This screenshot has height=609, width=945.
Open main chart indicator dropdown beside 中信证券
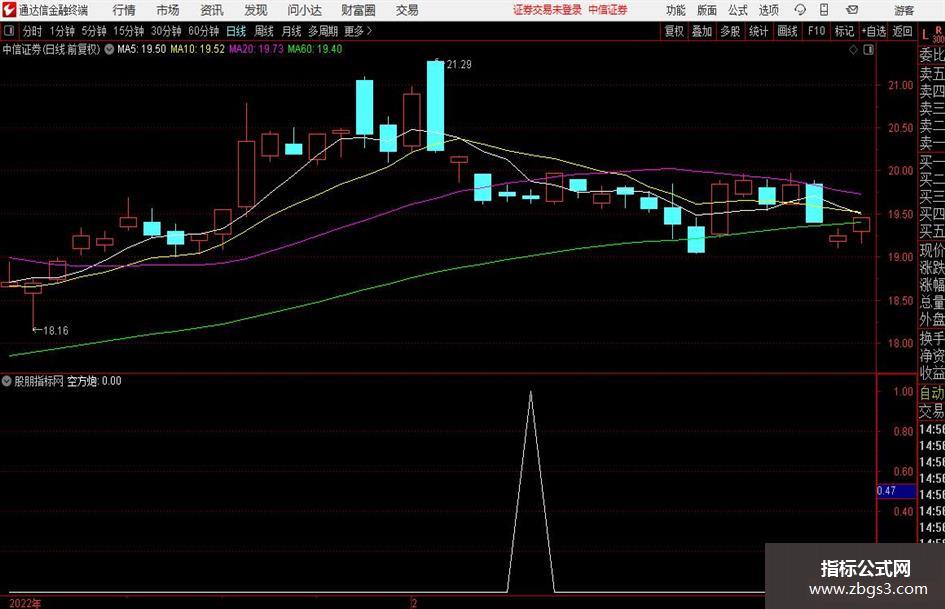pyautogui.click(x=109, y=49)
